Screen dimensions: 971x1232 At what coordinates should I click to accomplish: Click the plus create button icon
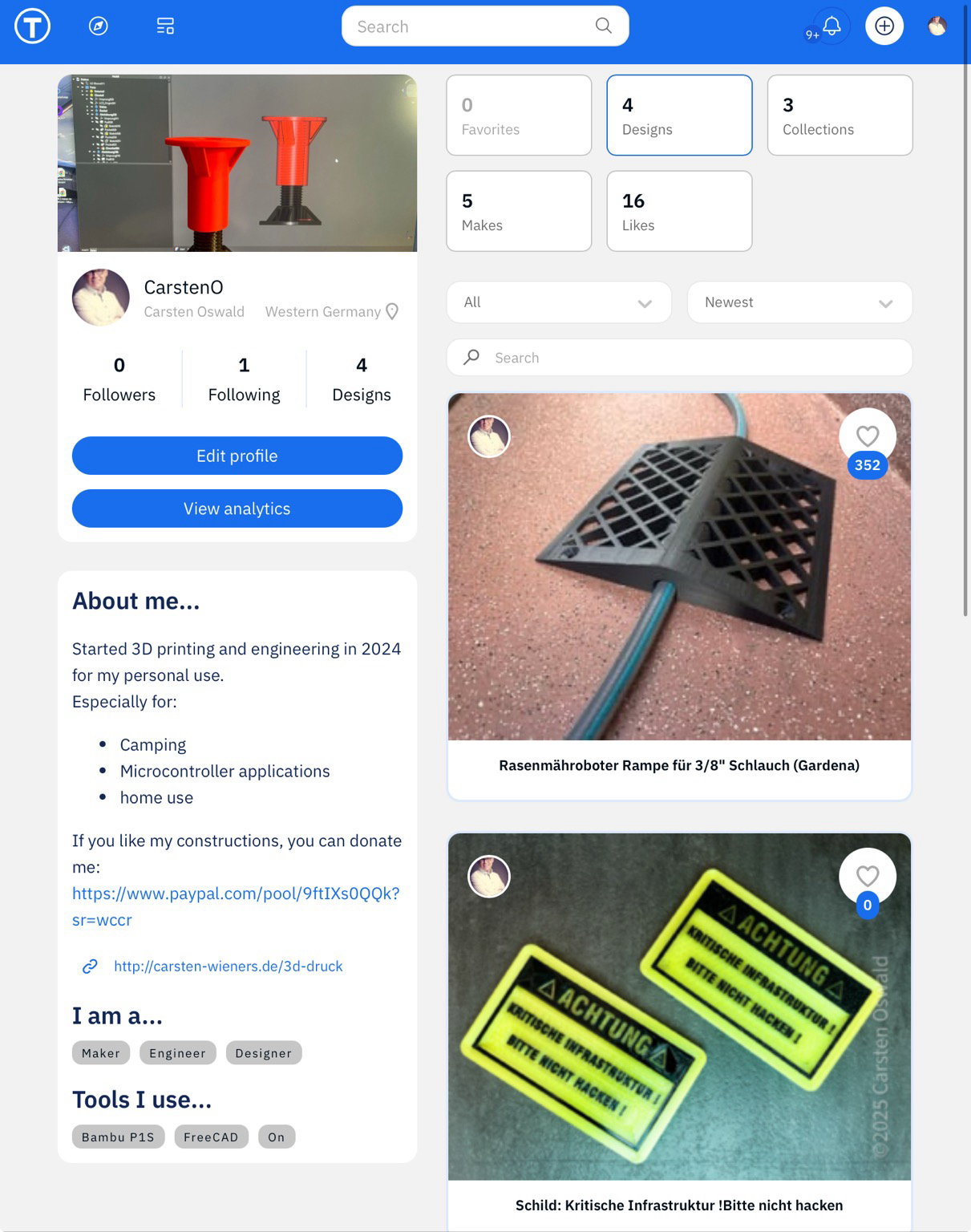(x=884, y=26)
